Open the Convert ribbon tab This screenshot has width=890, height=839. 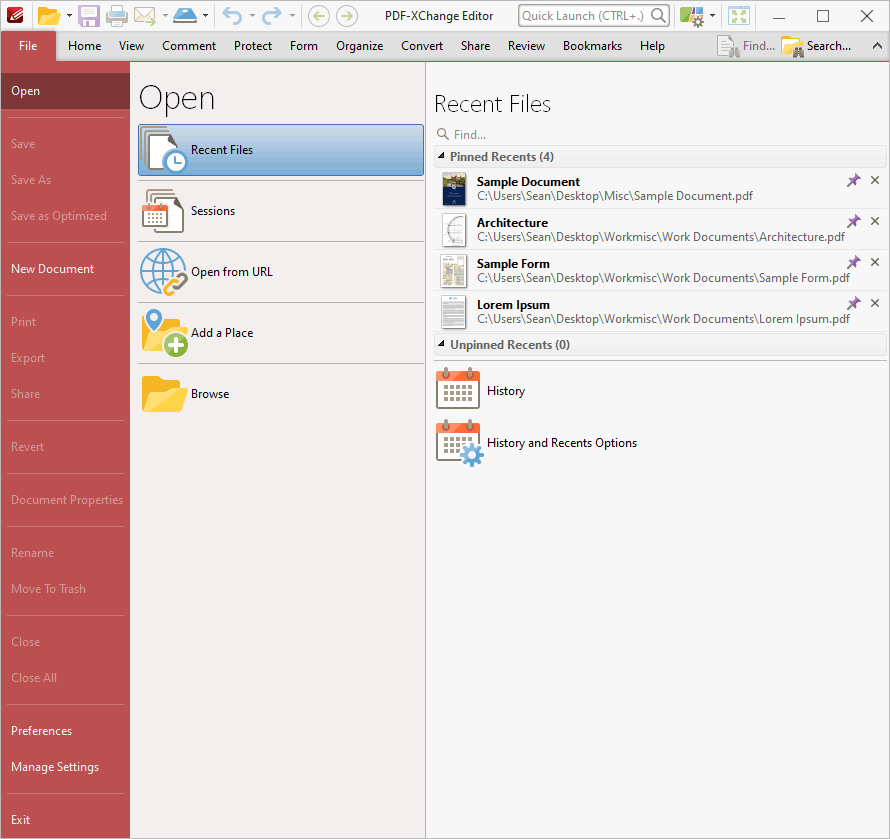422,46
